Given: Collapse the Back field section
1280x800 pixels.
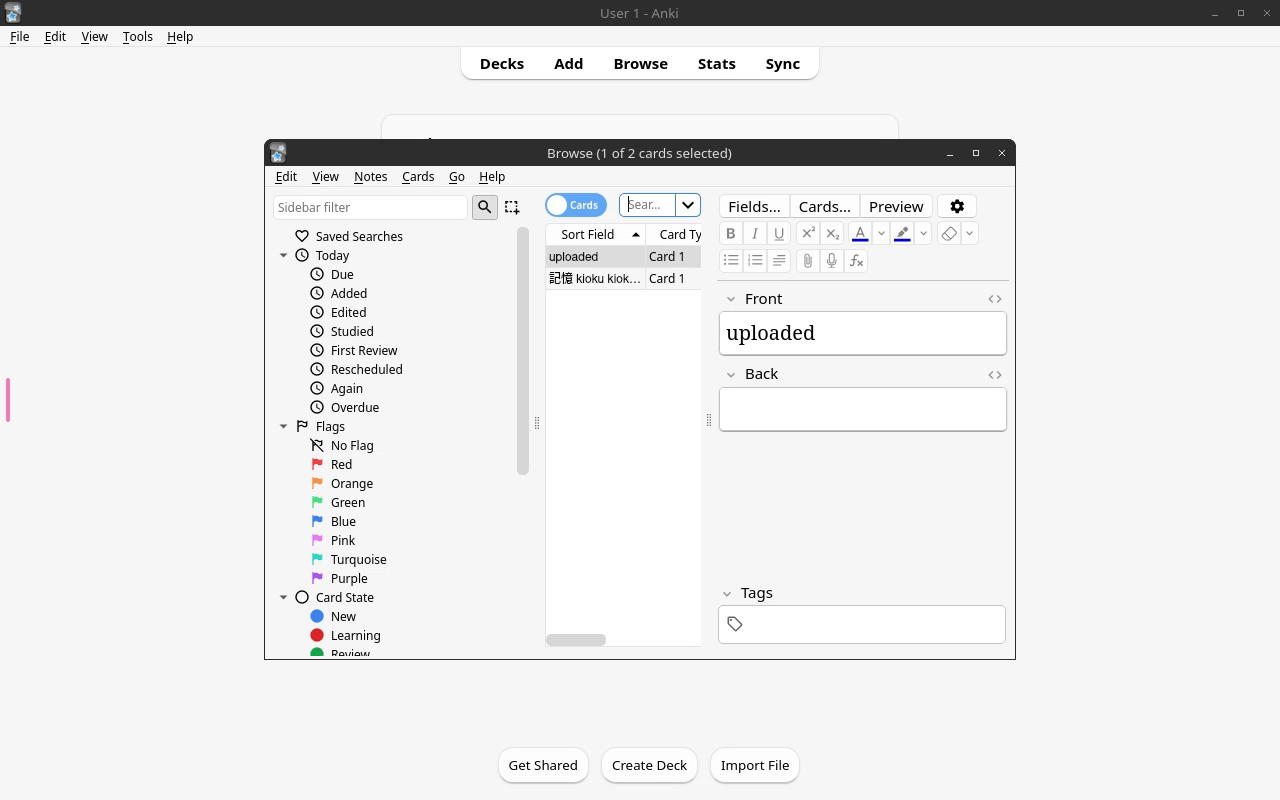Looking at the screenshot, I should pos(731,375).
